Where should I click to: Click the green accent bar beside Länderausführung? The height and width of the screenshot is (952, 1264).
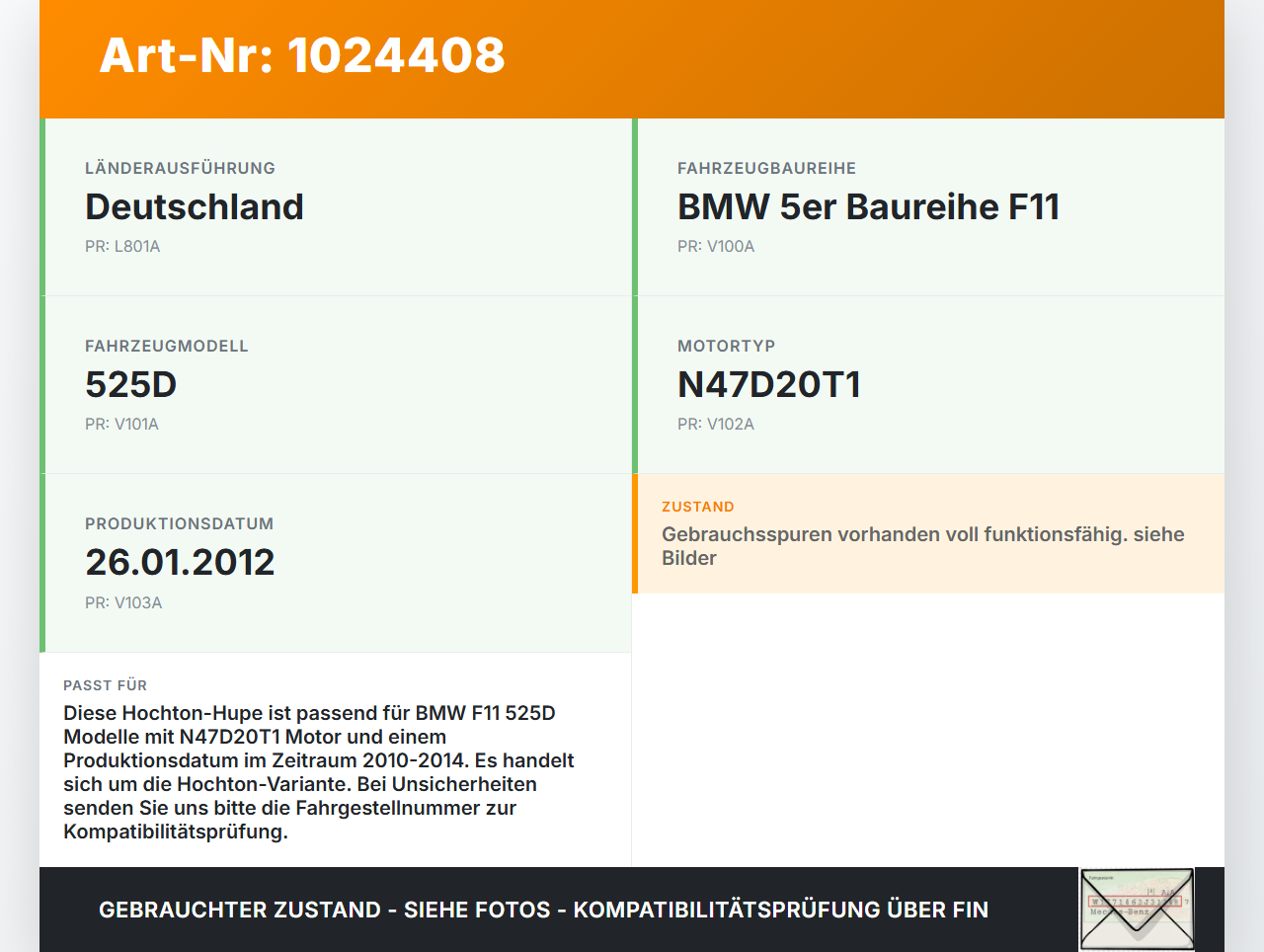tap(40, 206)
